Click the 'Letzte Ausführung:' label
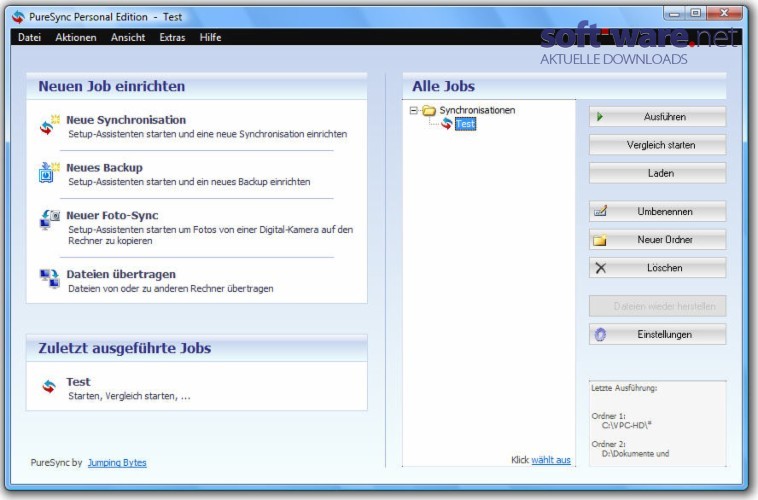 click(x=624, y=388)
